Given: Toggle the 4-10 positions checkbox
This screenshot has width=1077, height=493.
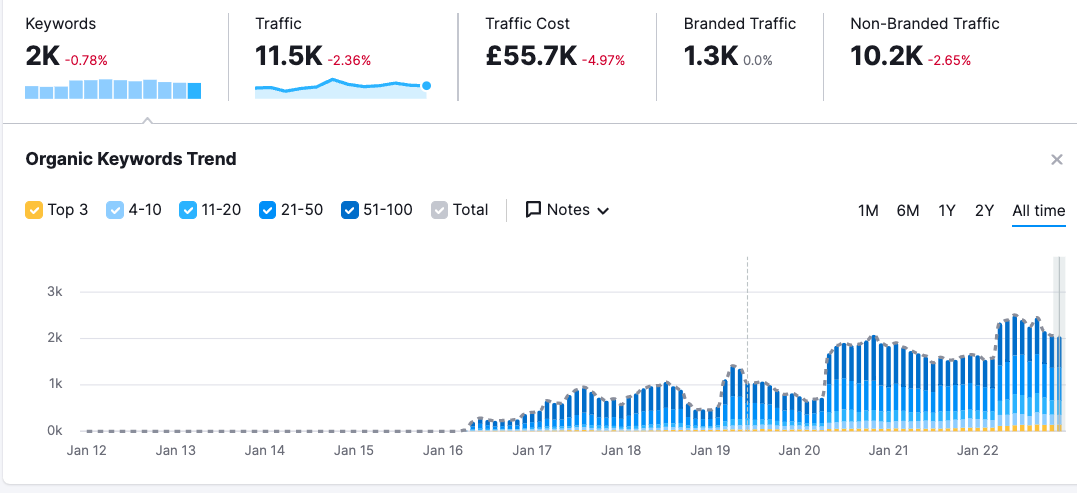Looking at the screenshot, I should 114,210.
